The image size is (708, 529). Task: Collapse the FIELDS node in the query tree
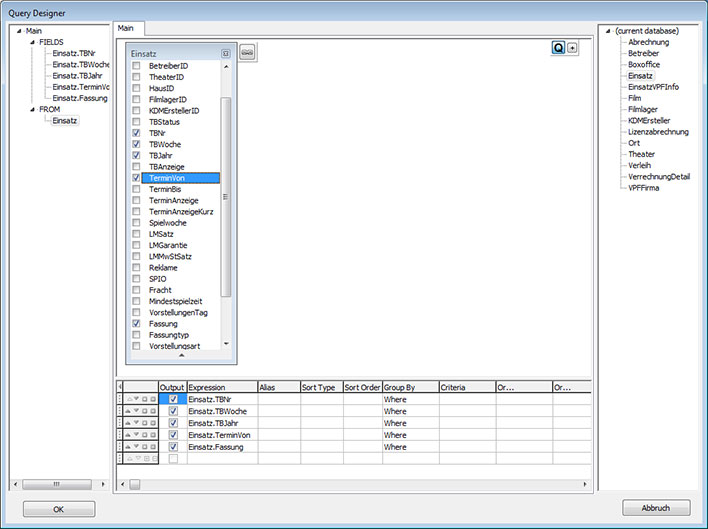point(32,42)
